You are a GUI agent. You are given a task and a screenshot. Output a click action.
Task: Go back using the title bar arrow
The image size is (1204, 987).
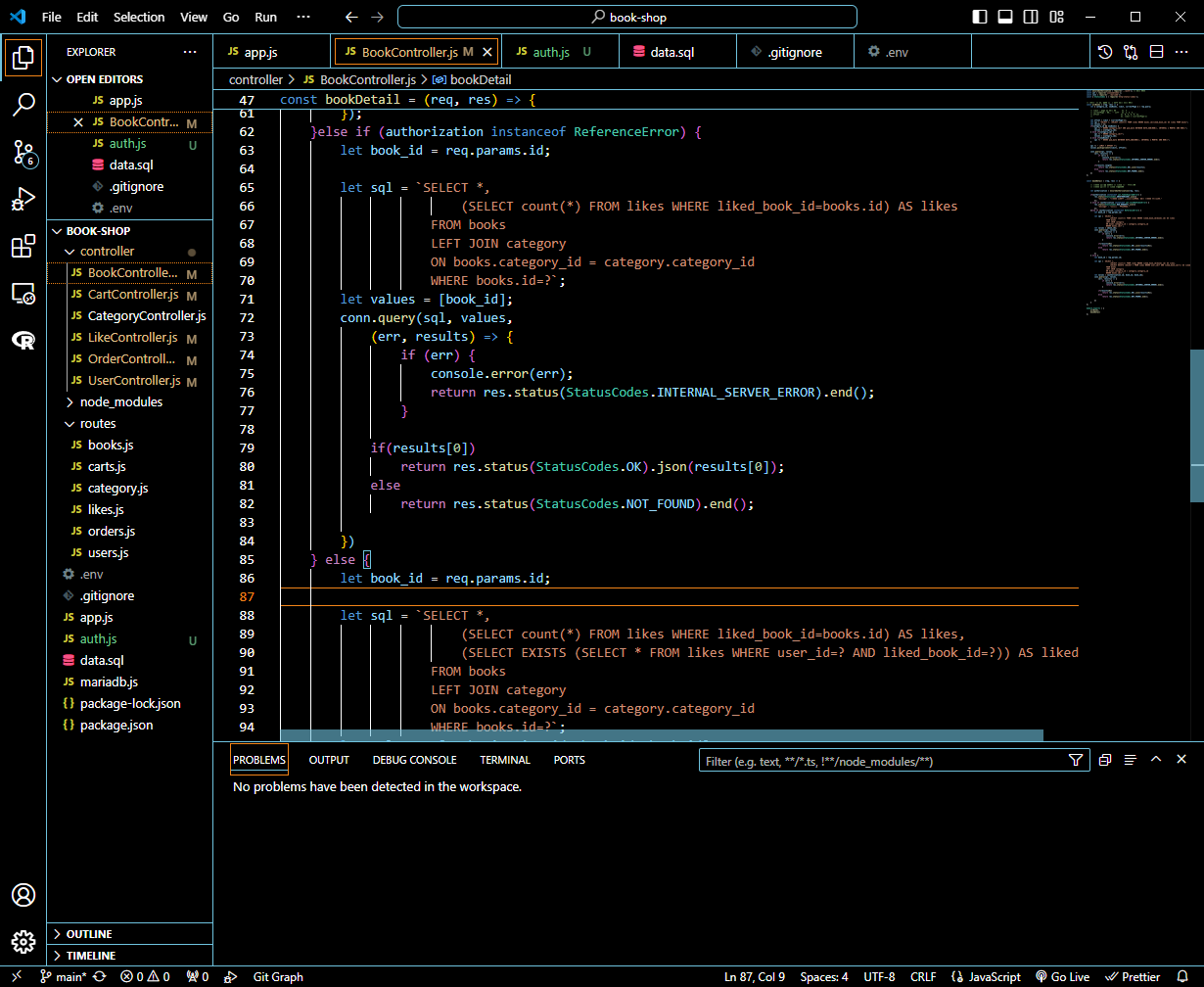coord(351,17)
